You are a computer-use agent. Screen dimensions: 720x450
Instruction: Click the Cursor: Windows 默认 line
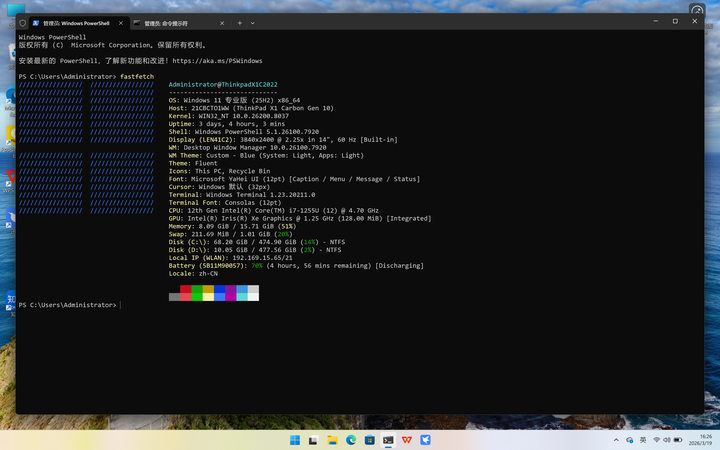(219, 187)
